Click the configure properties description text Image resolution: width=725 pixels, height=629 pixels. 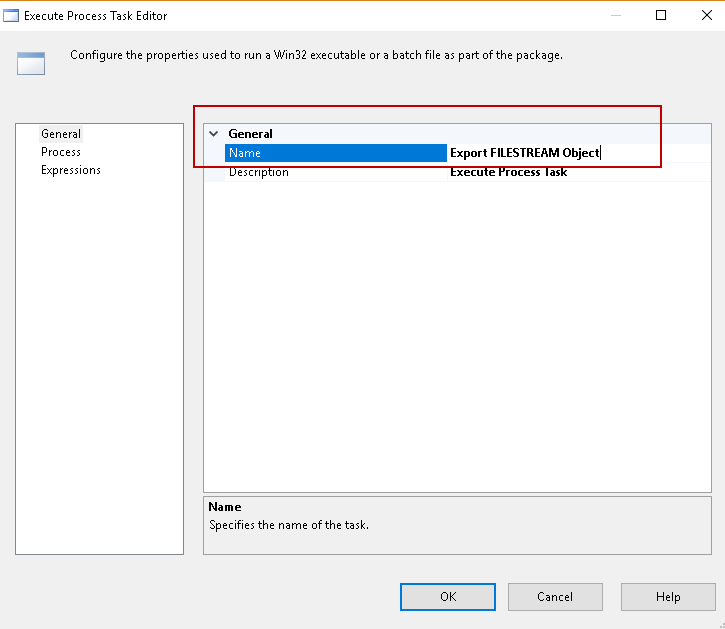316,55
